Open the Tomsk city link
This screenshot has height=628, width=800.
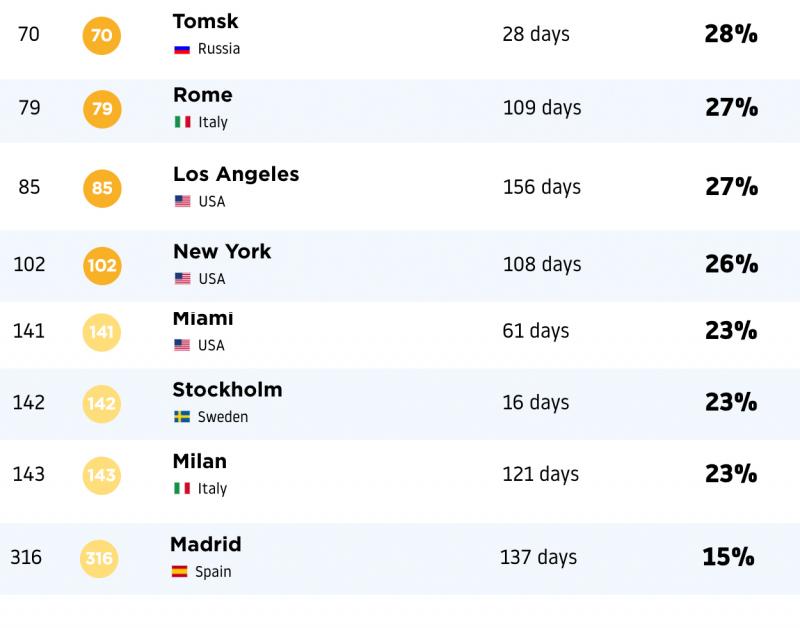pos(206,21)
